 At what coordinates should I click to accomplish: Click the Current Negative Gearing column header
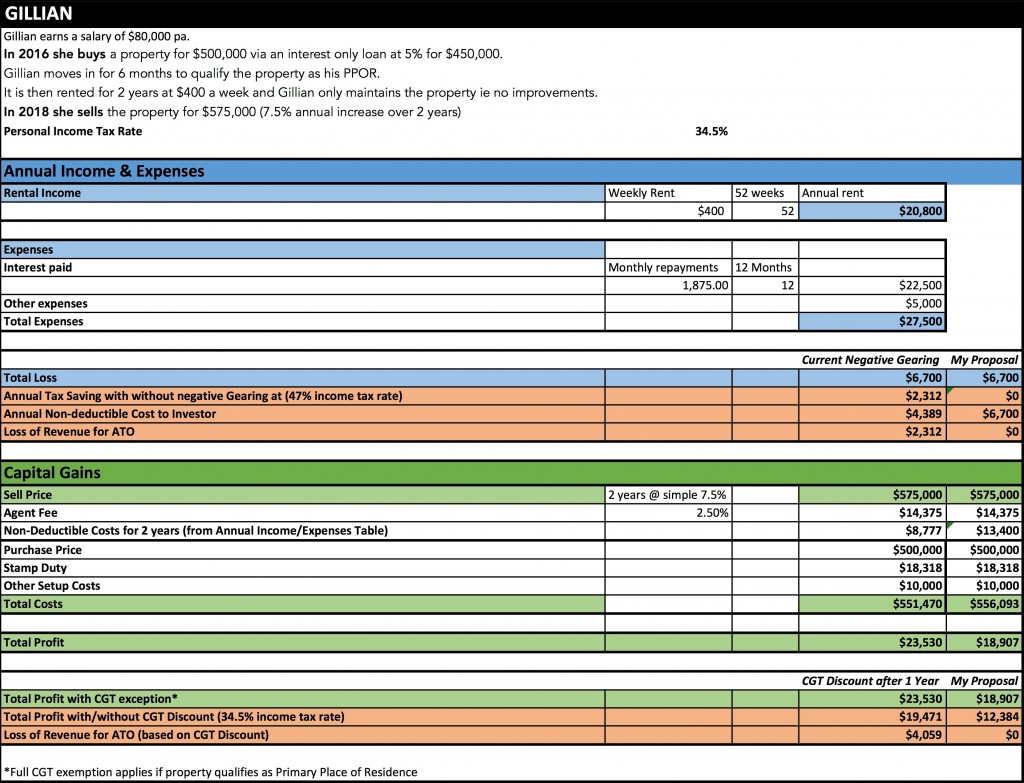870,360
